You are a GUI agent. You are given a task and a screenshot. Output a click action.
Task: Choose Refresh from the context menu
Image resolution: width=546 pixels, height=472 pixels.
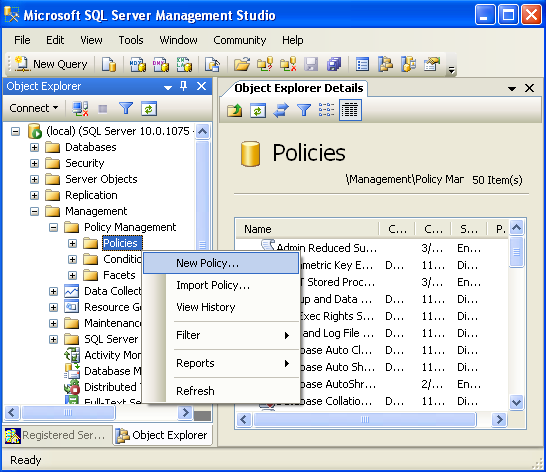click(x=221, y=391)
